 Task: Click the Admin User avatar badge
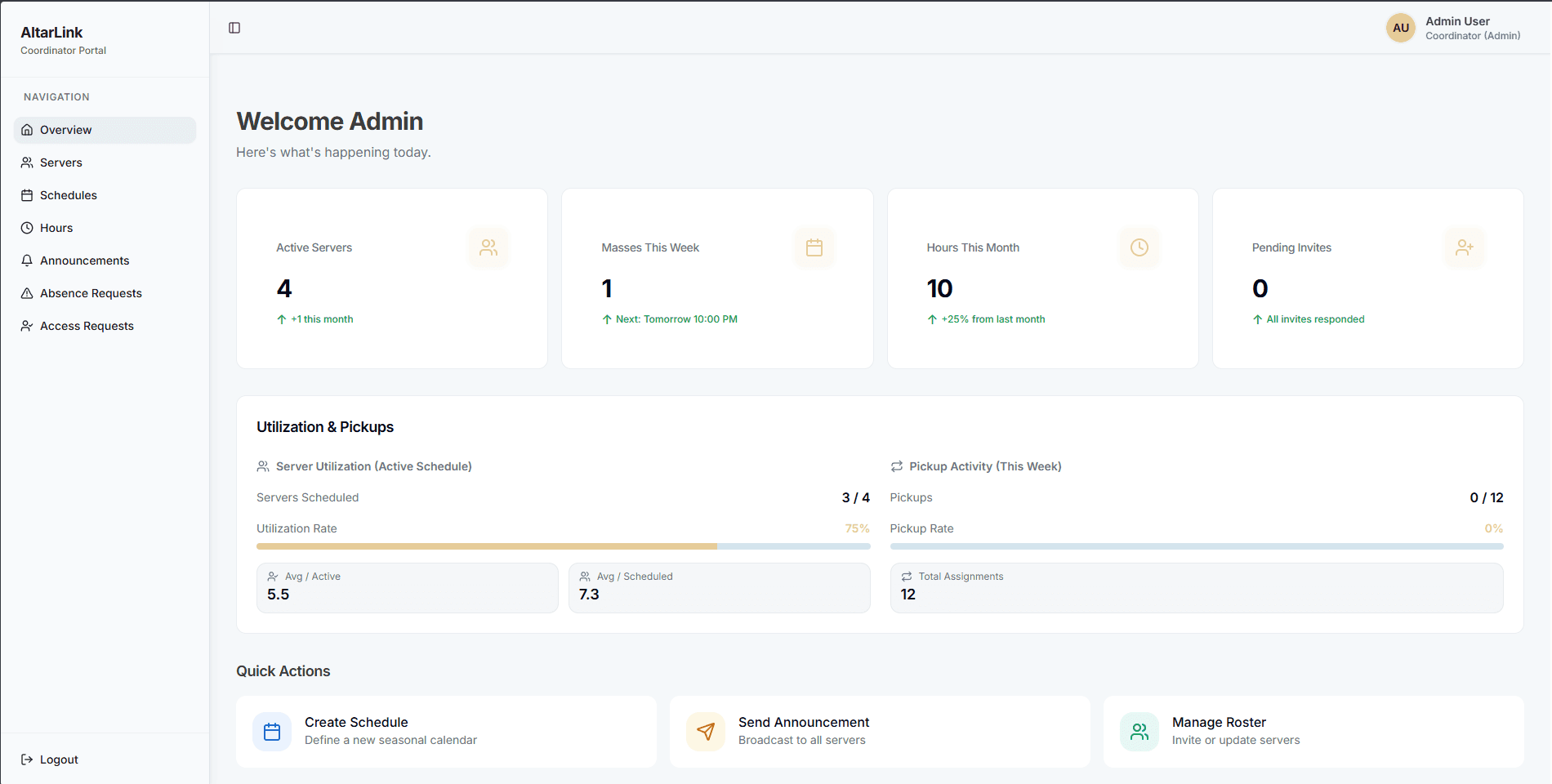point(1400,27)
